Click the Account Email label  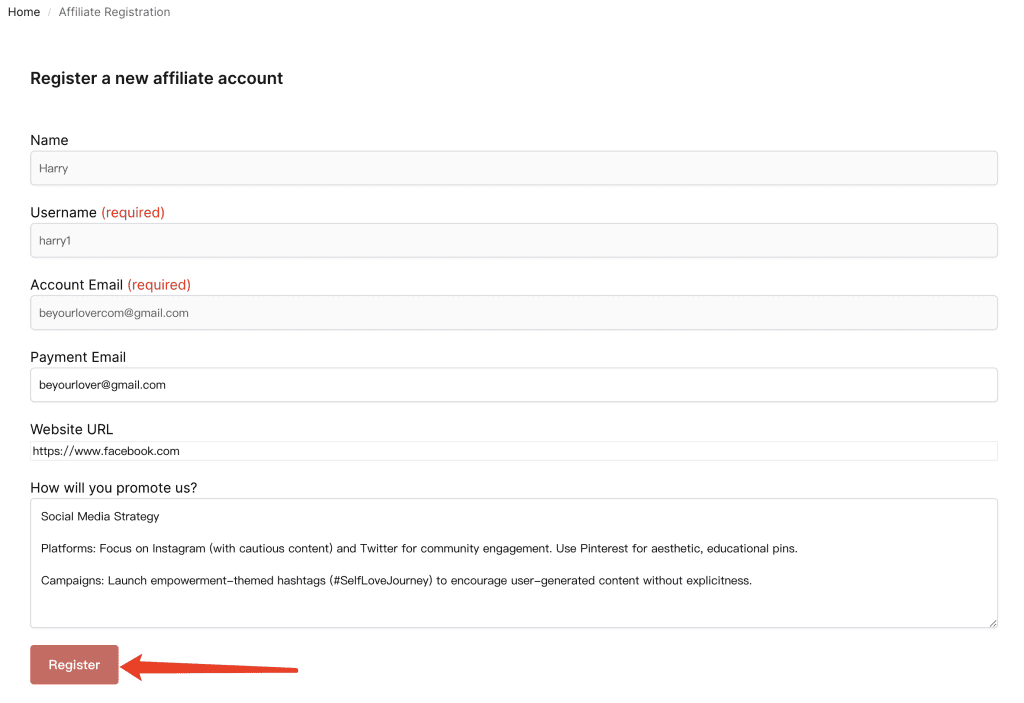pyautogui.click(x=76, y=284)
